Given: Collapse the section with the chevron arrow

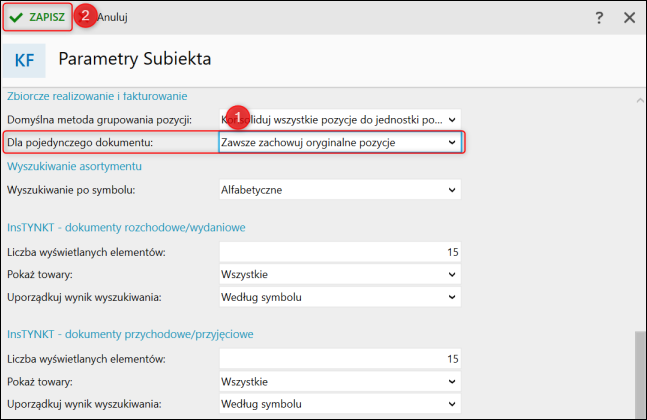Looking at the screenshot, I should (640, 100).
